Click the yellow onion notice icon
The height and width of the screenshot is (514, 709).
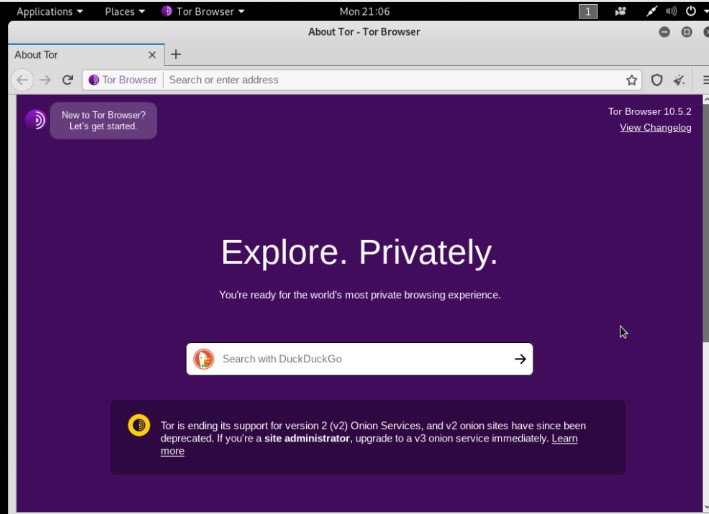click(x=139, y=425)
